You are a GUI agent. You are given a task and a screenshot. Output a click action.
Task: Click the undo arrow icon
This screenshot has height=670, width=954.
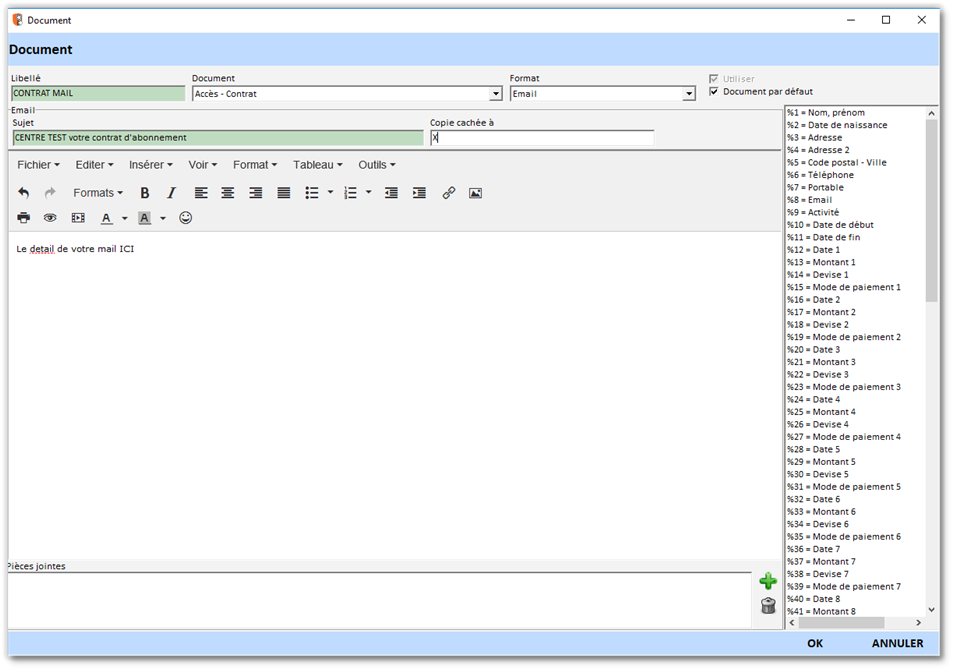[x=24, y=193]
